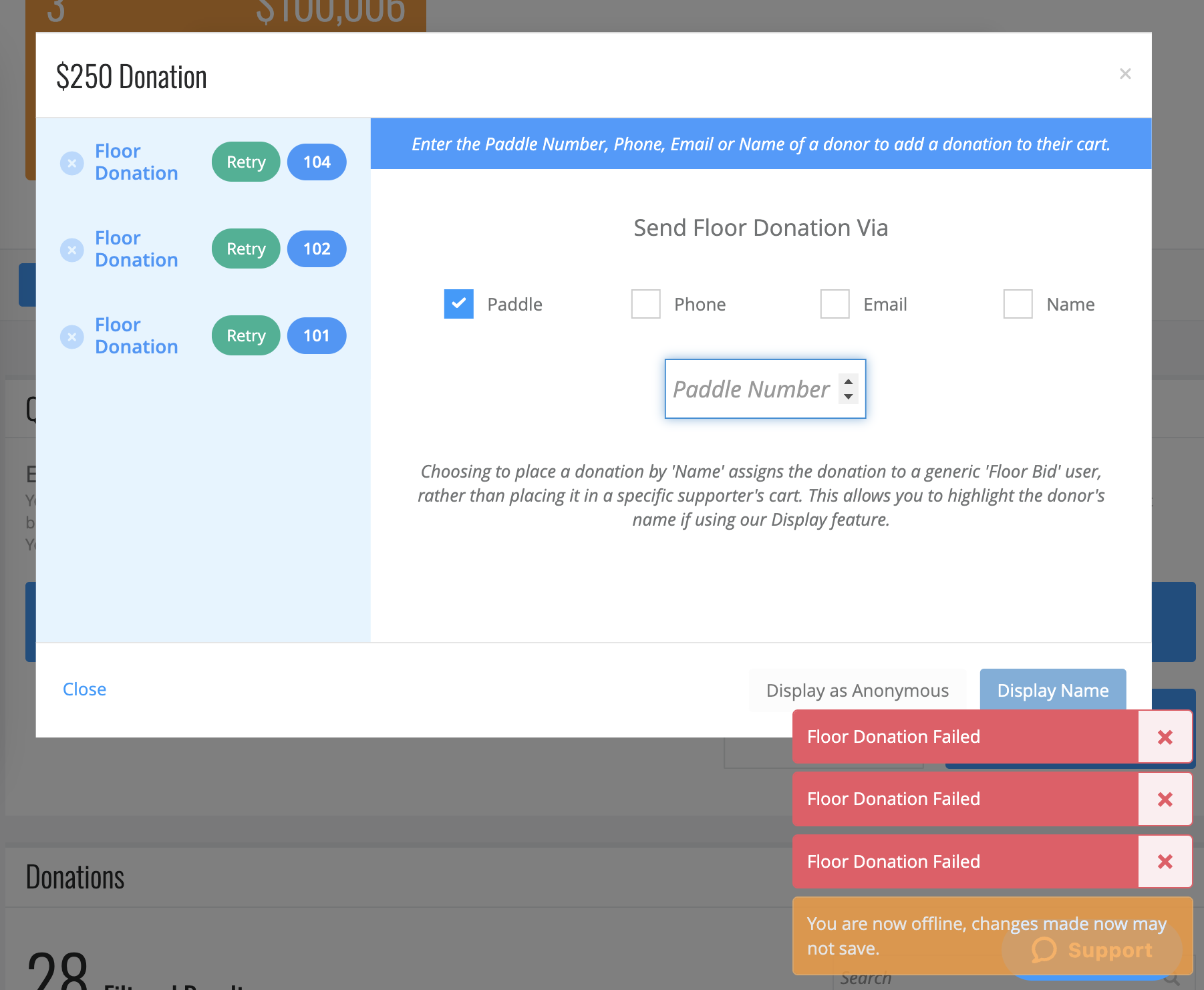Retry the donation for paddle 102

(246, 249)
